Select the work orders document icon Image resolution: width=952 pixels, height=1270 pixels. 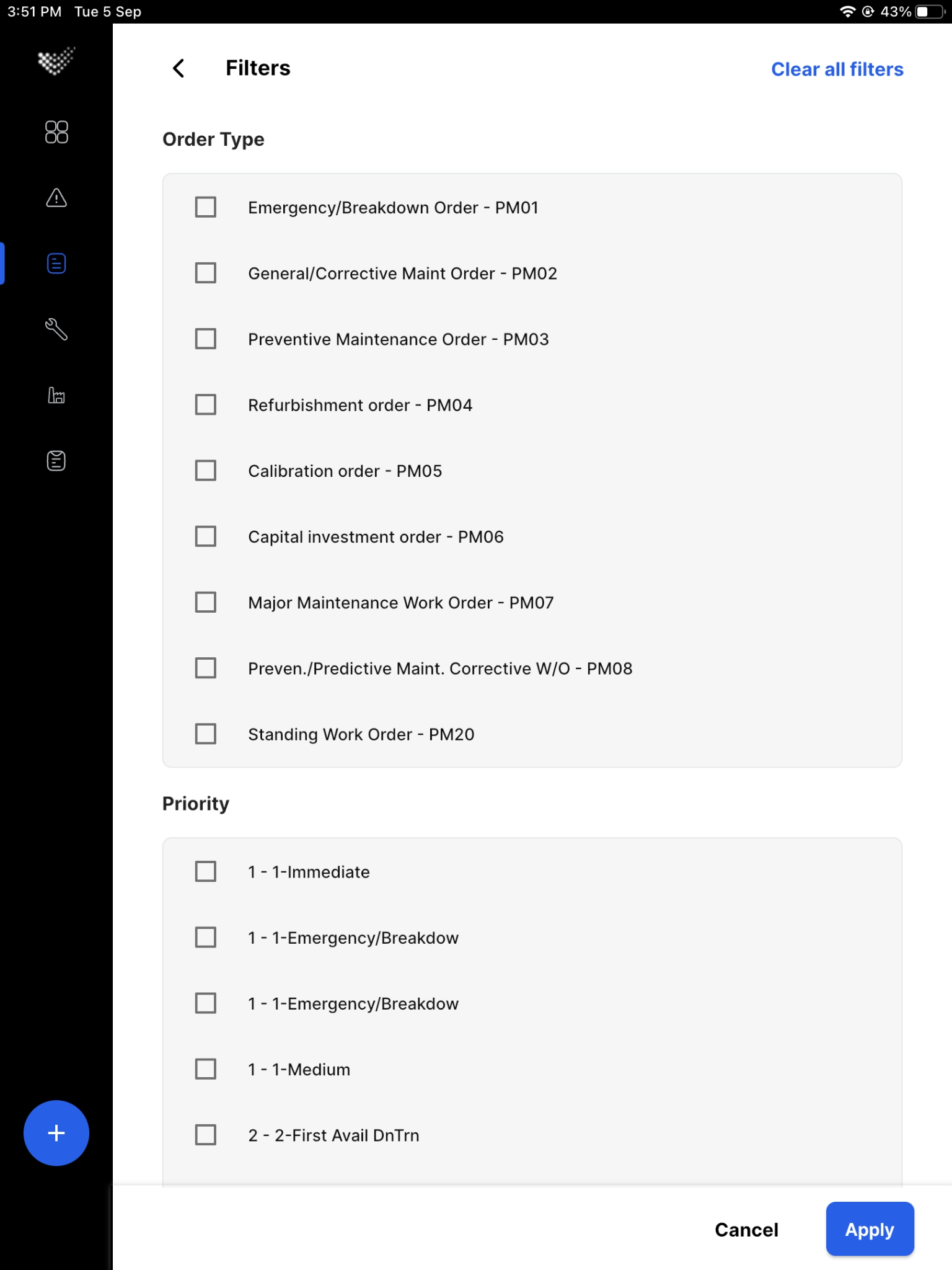56,264
